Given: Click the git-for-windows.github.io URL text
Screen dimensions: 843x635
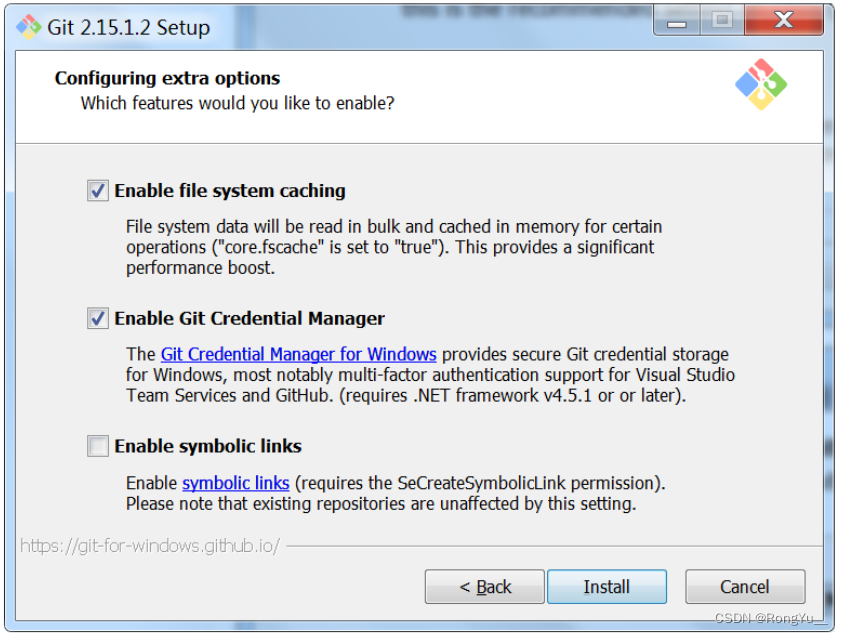Looking at the screenshot, I should coord(150,546).
